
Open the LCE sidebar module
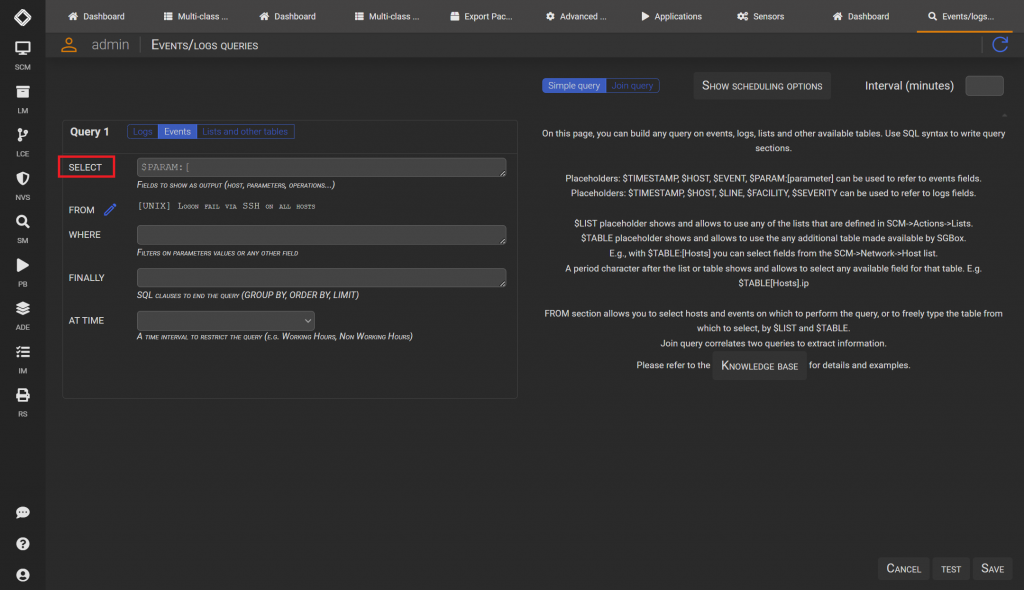point(22,142)
